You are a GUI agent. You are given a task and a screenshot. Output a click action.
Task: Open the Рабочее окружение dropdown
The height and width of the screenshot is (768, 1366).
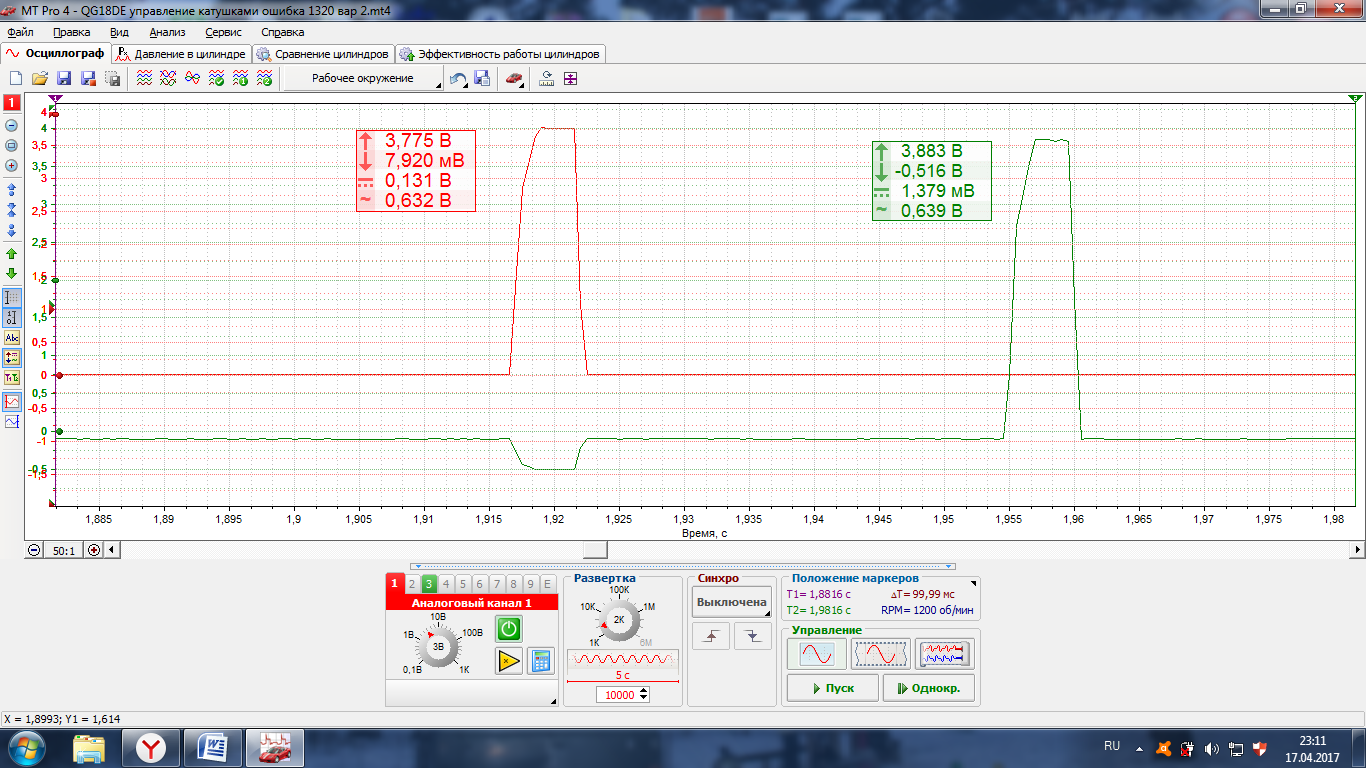pos(363,79)
